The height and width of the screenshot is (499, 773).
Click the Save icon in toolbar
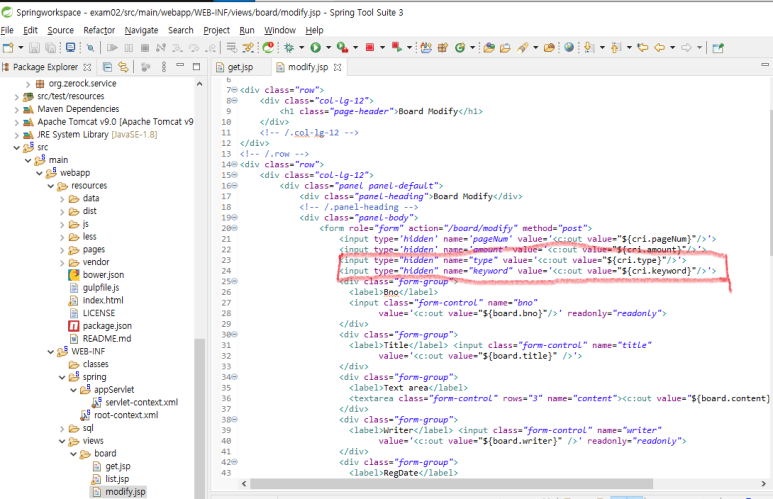click(x=34, y=48)
